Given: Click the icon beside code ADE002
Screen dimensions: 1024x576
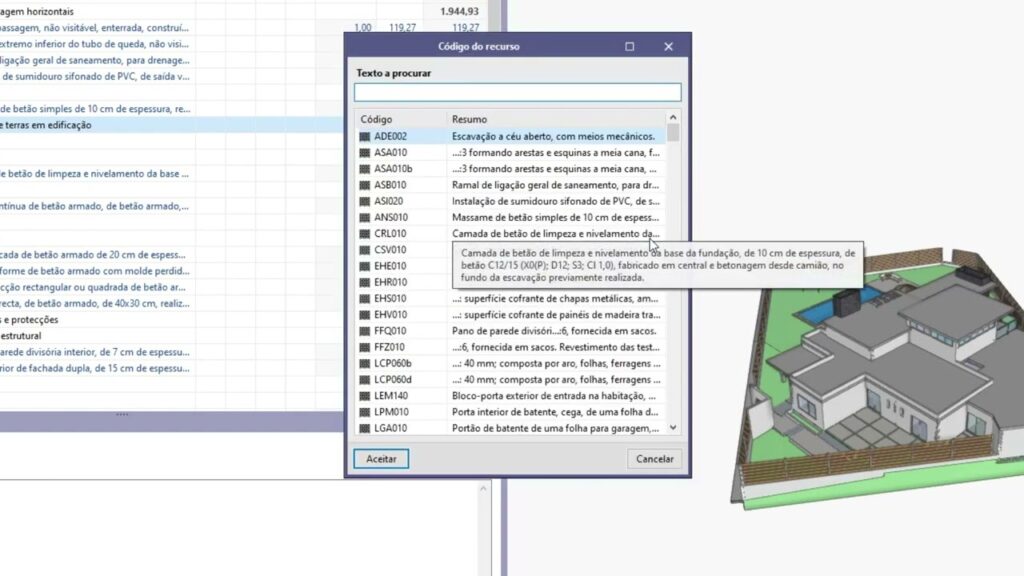Looking at the screenshot, I should pos(365,136).
